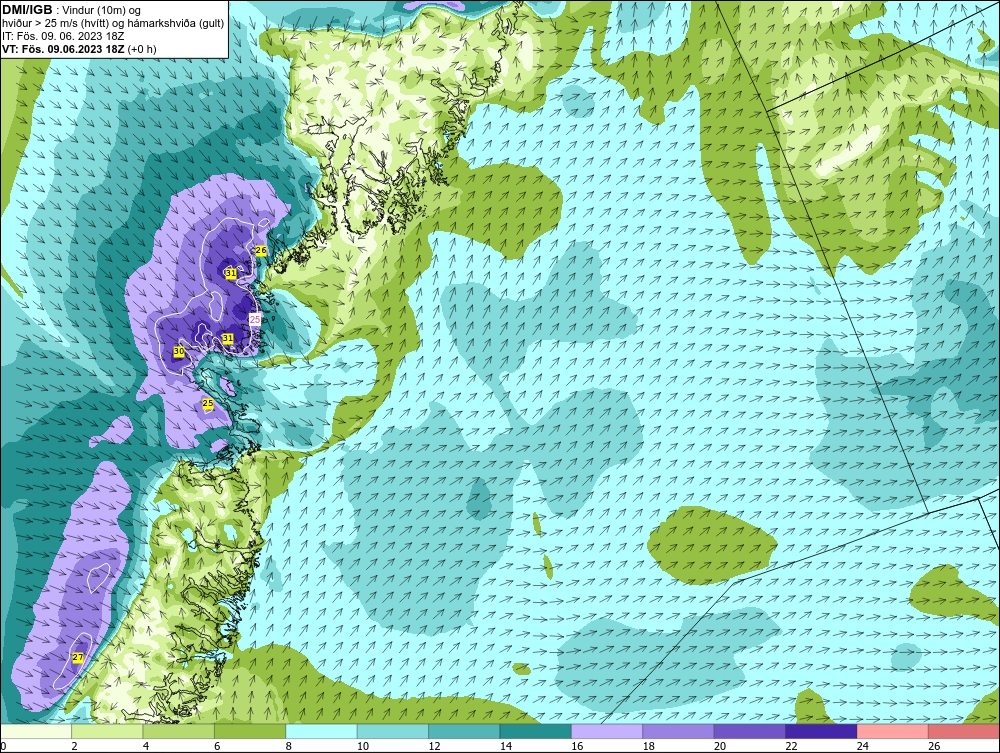Pick the salmon red legend swatch above 26

point(964,731)
